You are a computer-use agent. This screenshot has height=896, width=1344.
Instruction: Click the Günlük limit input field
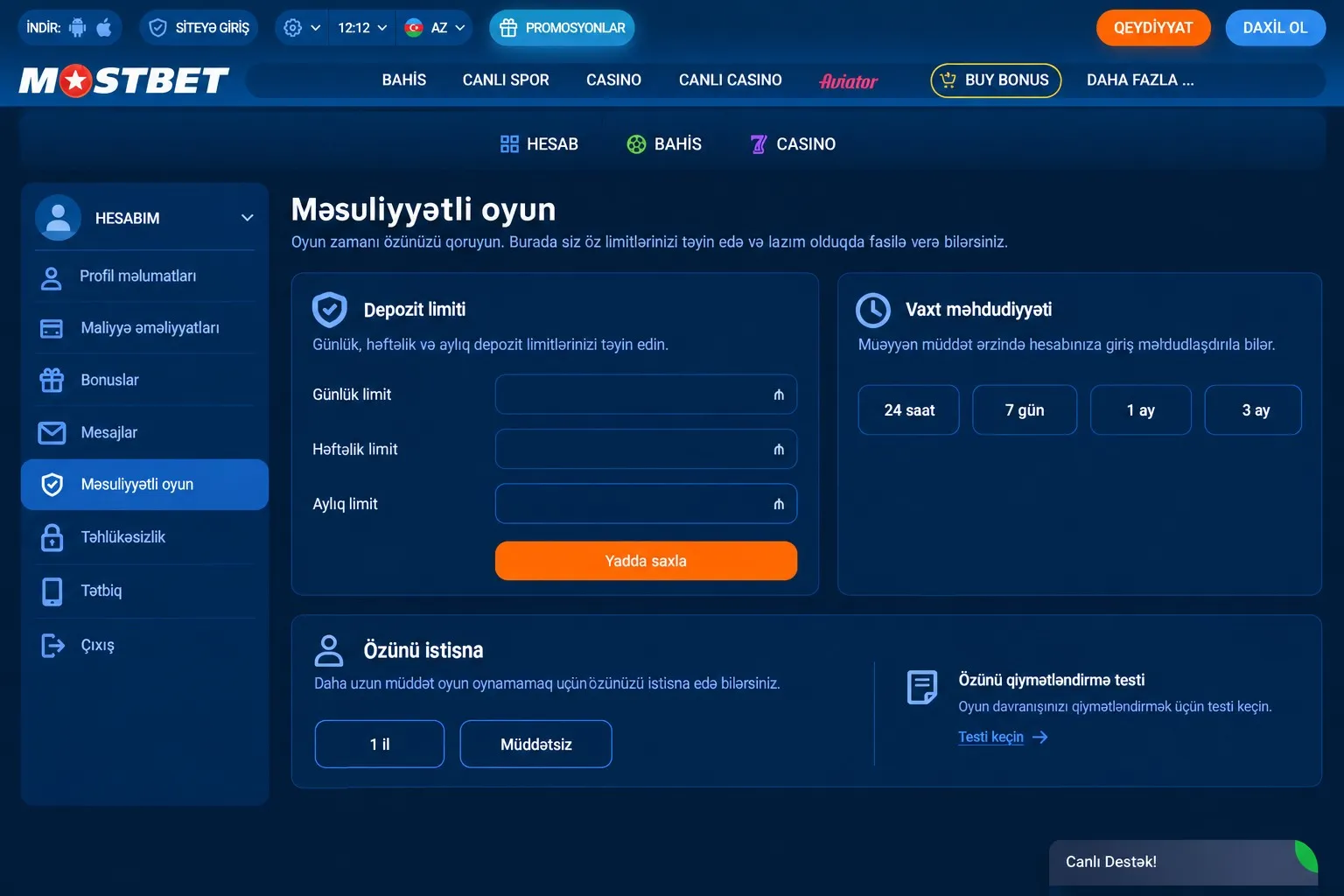click(646, 395)
